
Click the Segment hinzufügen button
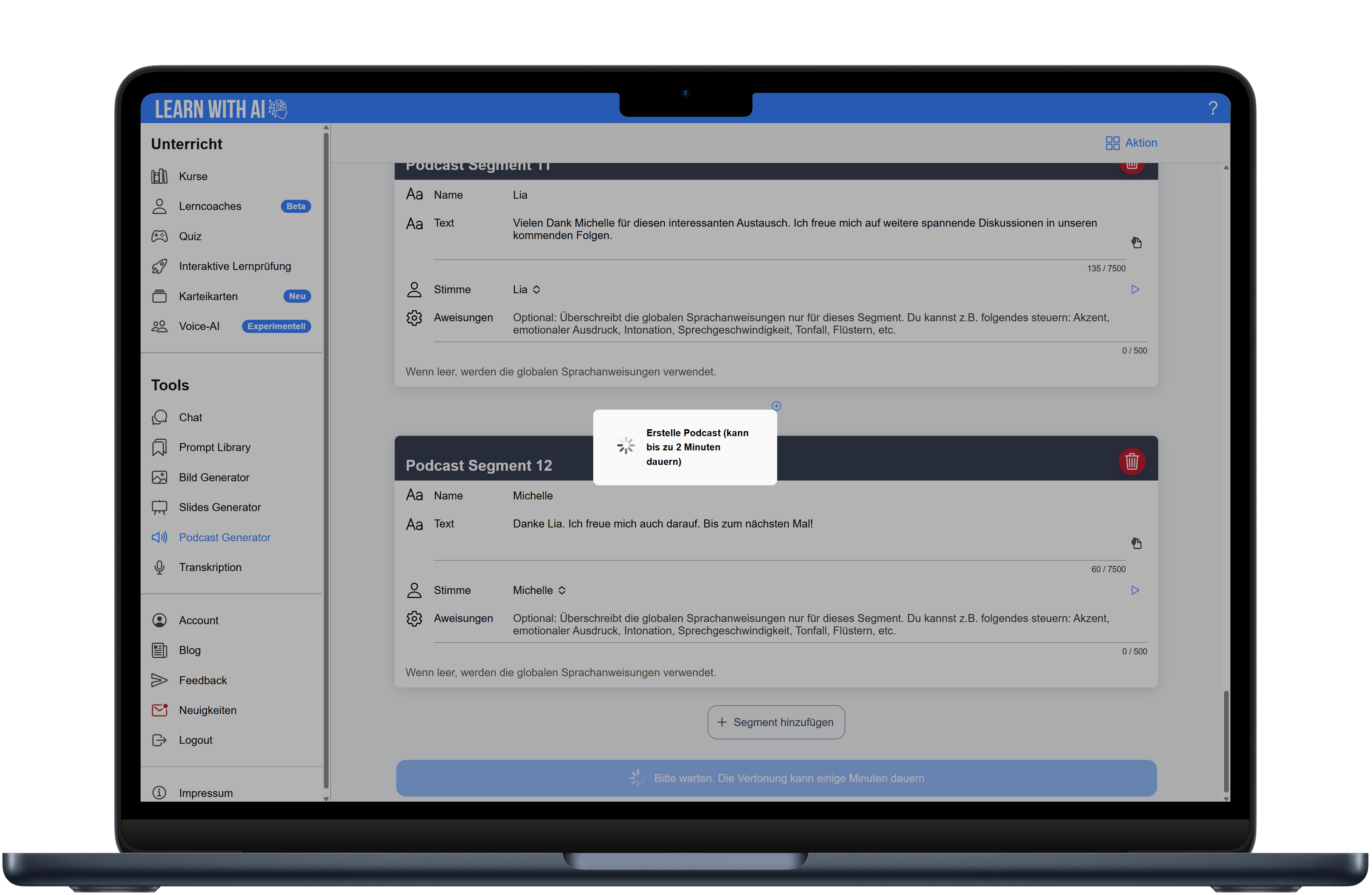(x=775, y=722)
